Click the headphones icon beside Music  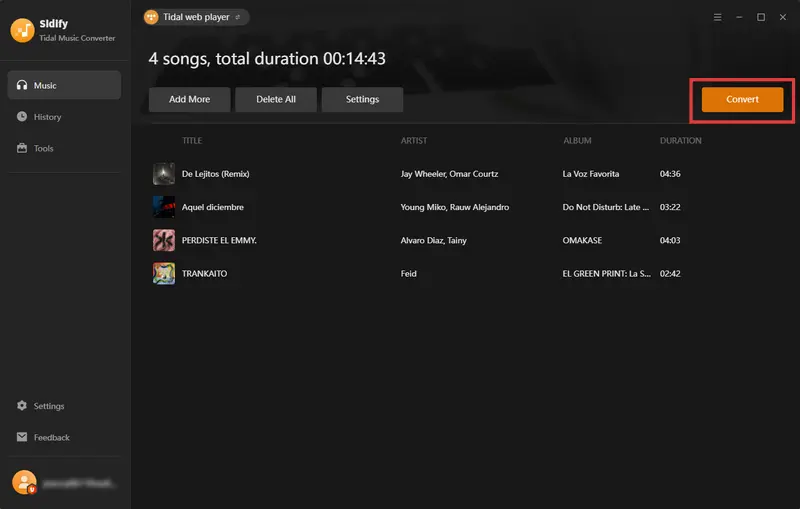22,85
